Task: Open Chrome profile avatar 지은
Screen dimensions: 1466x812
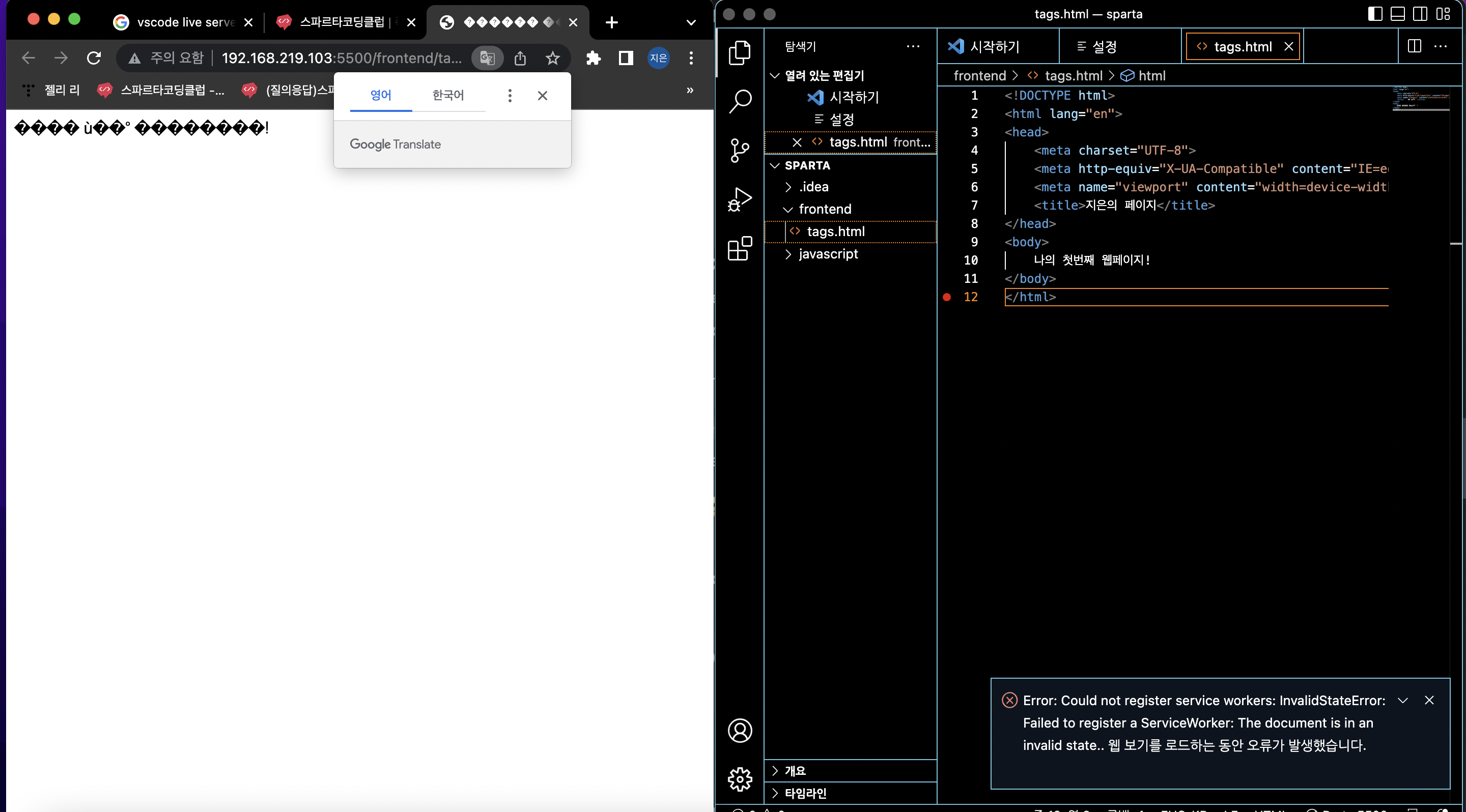Action: click(659, 57)
